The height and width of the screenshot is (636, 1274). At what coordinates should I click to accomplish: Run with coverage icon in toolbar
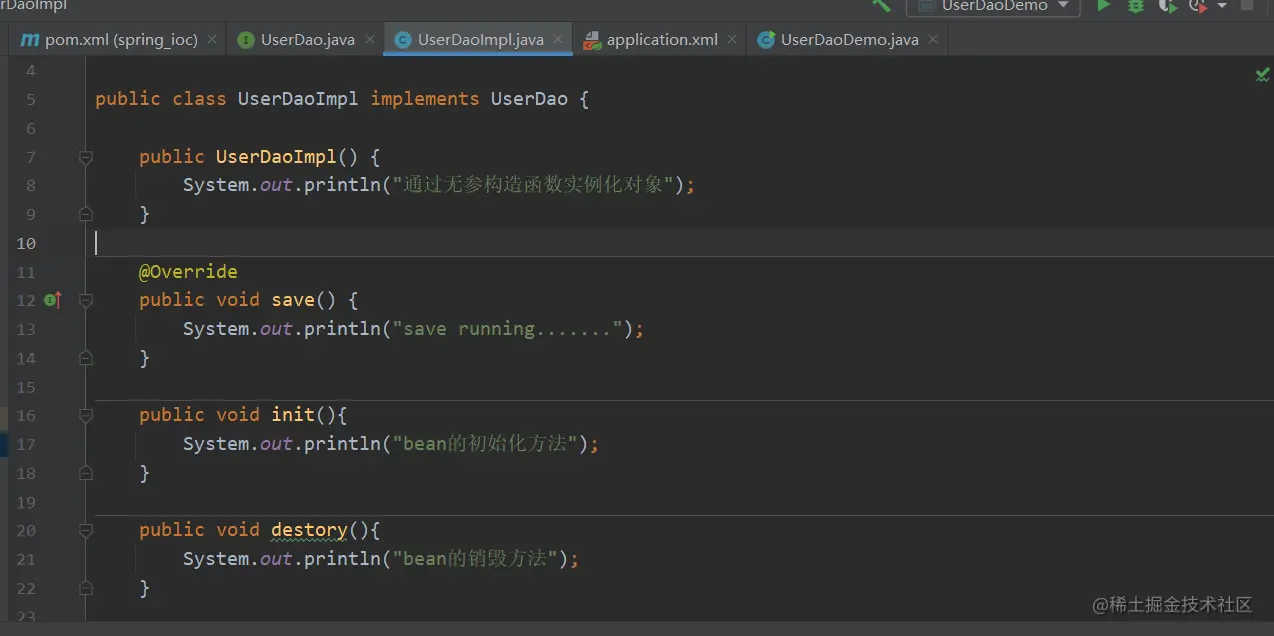pos(1167,5)
